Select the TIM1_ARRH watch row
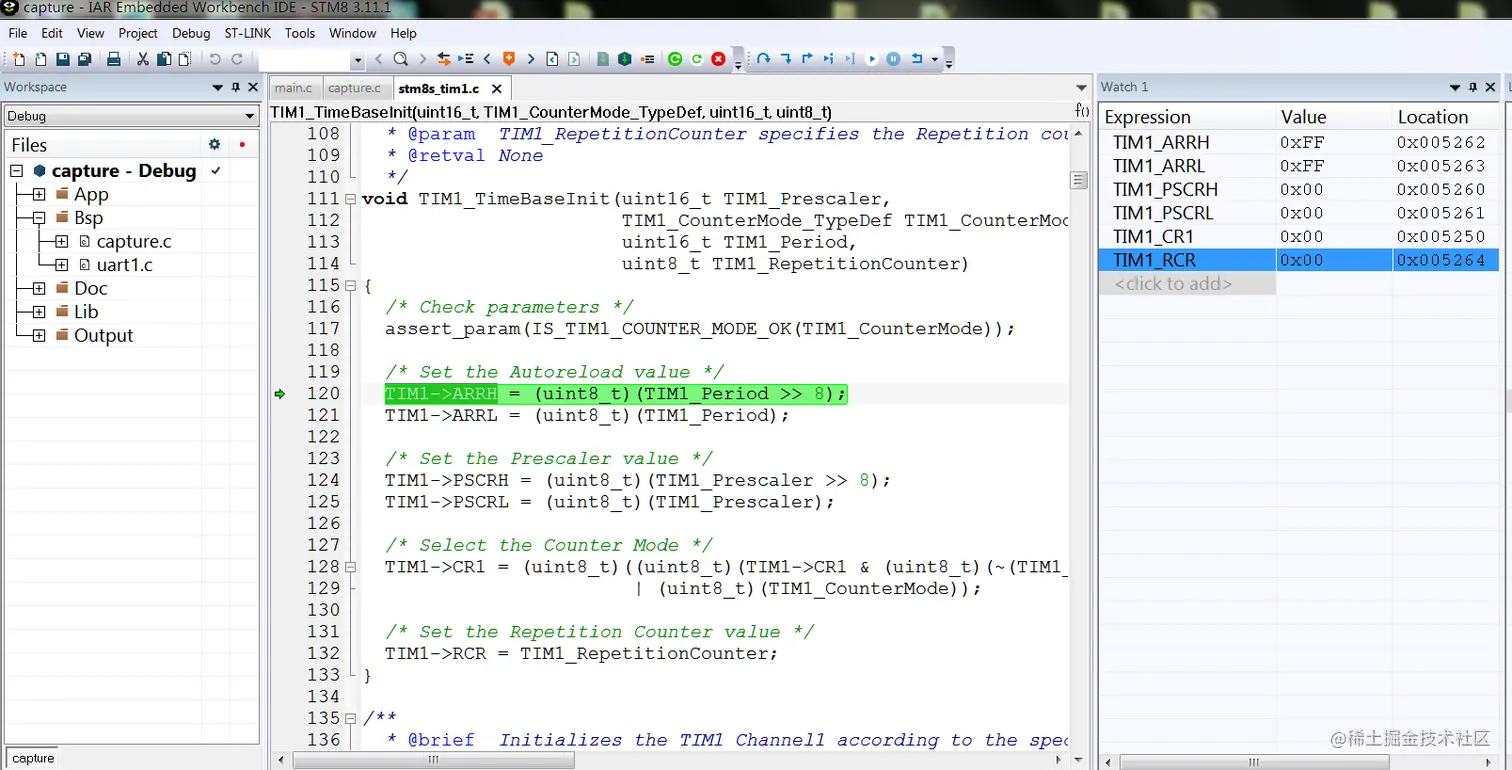 click(1298, 142)
